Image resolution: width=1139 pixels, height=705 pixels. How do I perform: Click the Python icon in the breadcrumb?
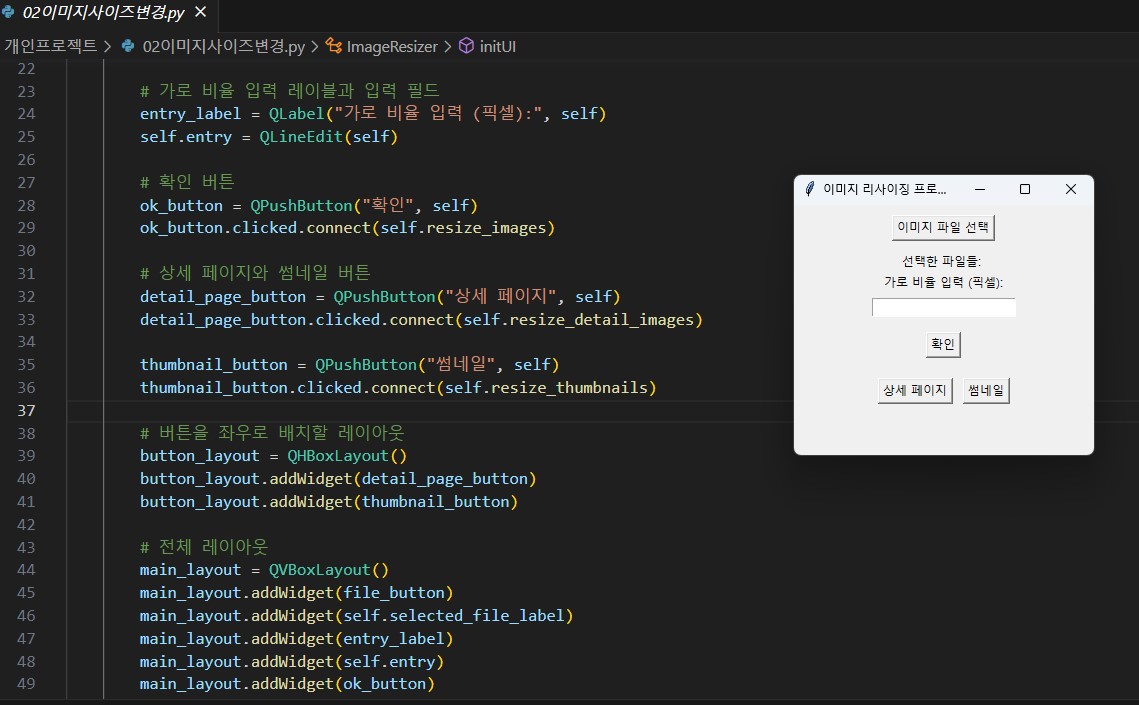pos(127,46)
